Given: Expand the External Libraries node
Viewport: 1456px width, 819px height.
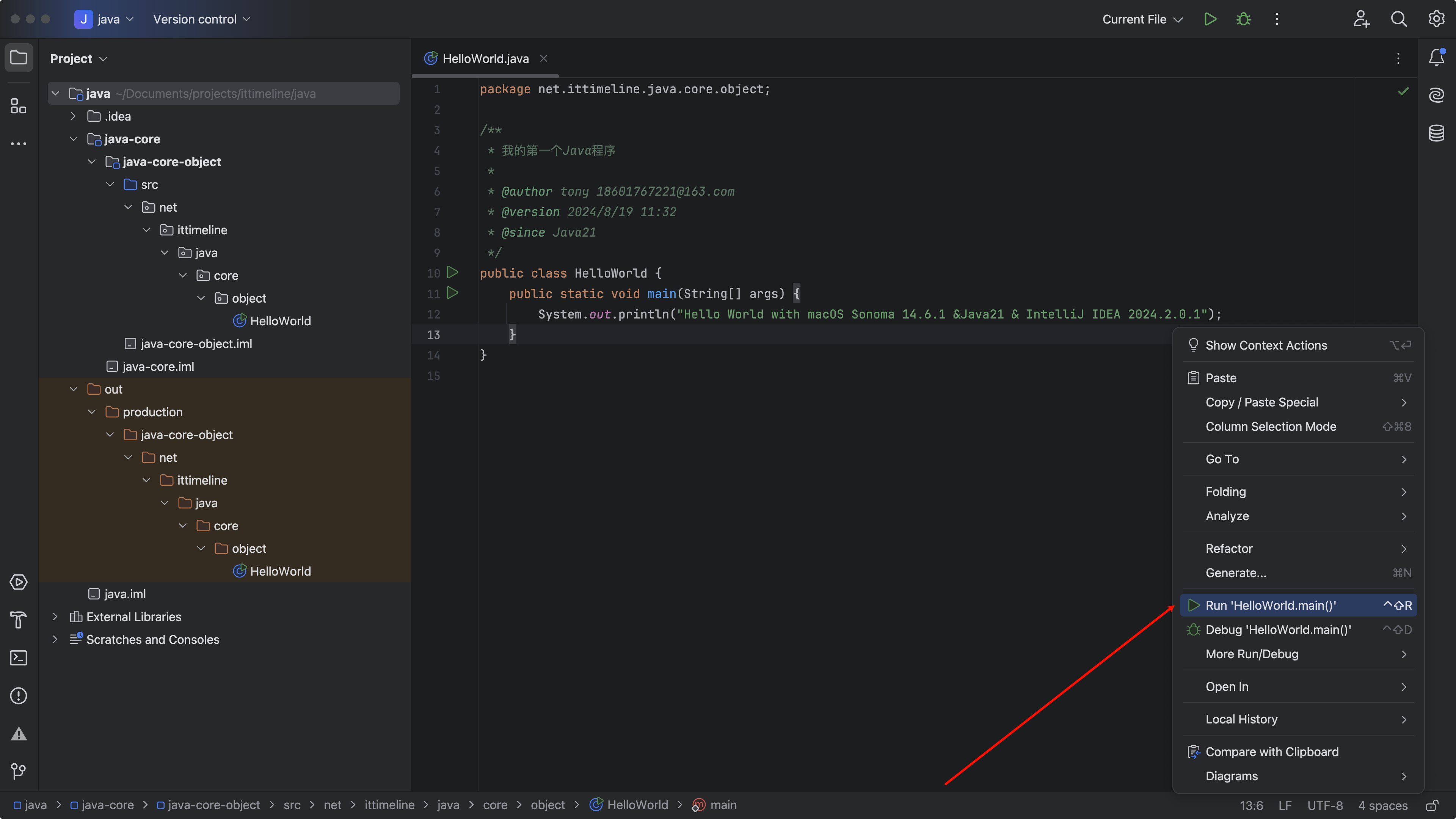Looking at the screenshot, I should pyautogui.click(x=55, y=617).
